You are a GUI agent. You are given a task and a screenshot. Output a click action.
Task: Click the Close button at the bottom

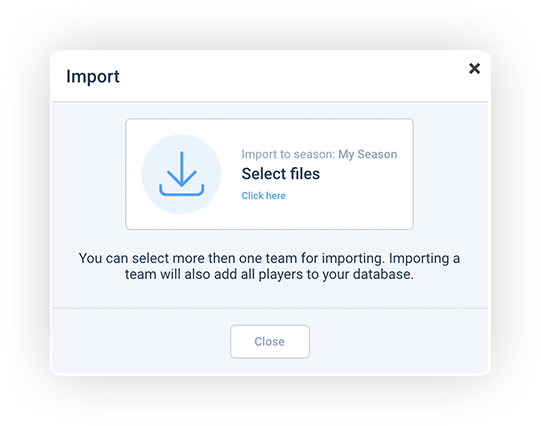pos(270,341)
